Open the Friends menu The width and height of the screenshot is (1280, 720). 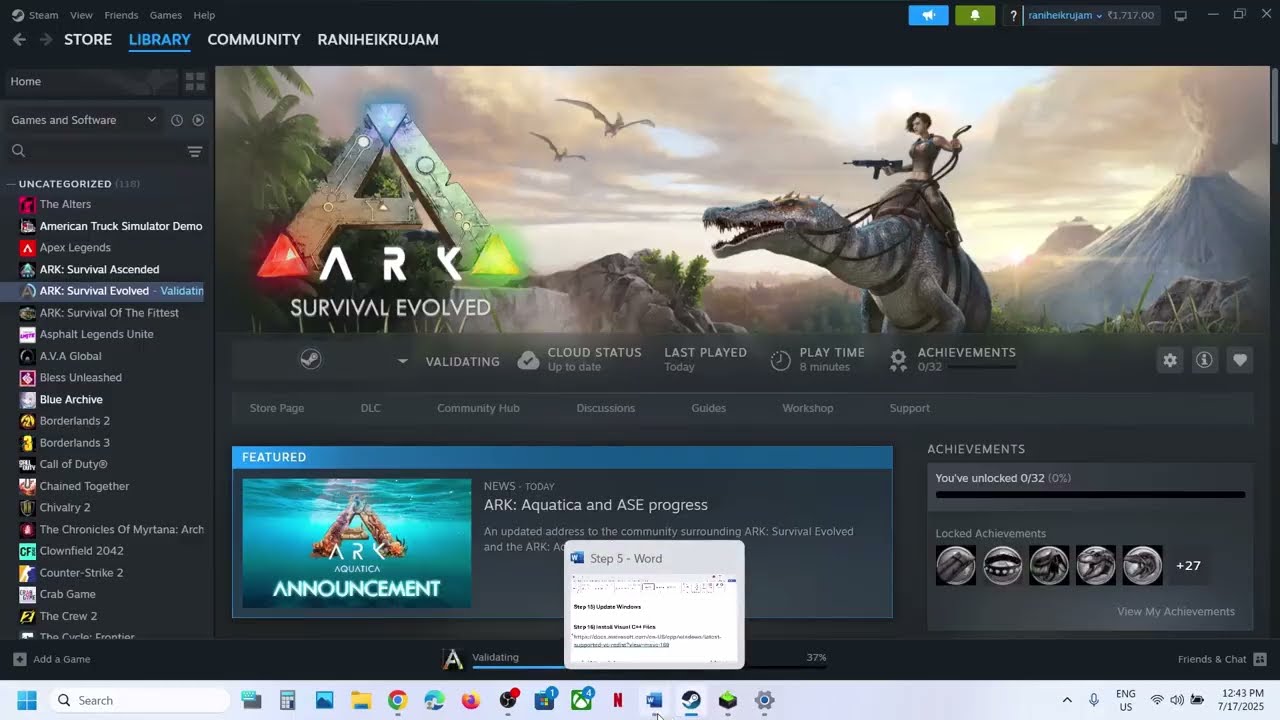tap(121, 15)
